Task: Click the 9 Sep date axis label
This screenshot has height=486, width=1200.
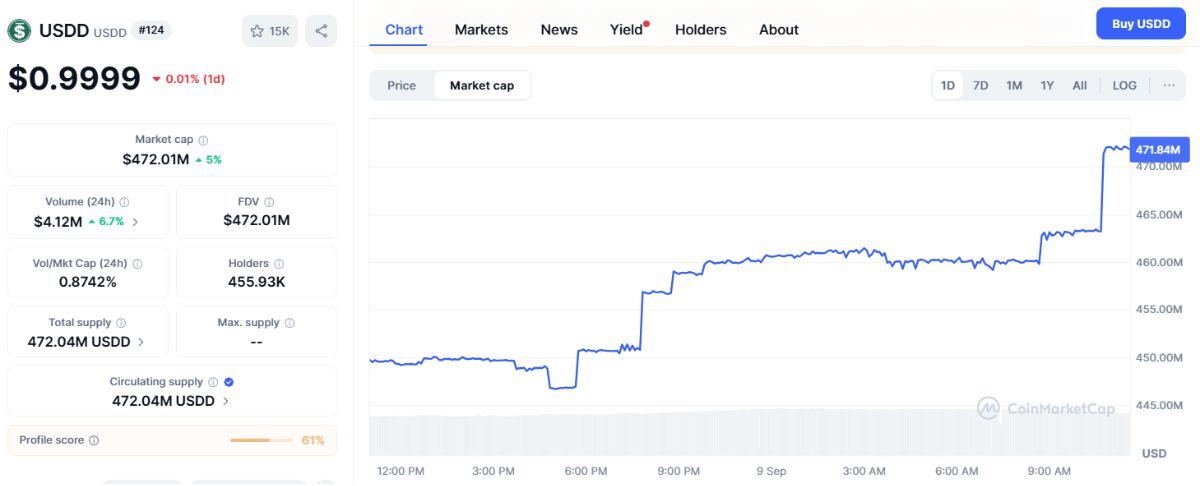Action: point(771,471)
